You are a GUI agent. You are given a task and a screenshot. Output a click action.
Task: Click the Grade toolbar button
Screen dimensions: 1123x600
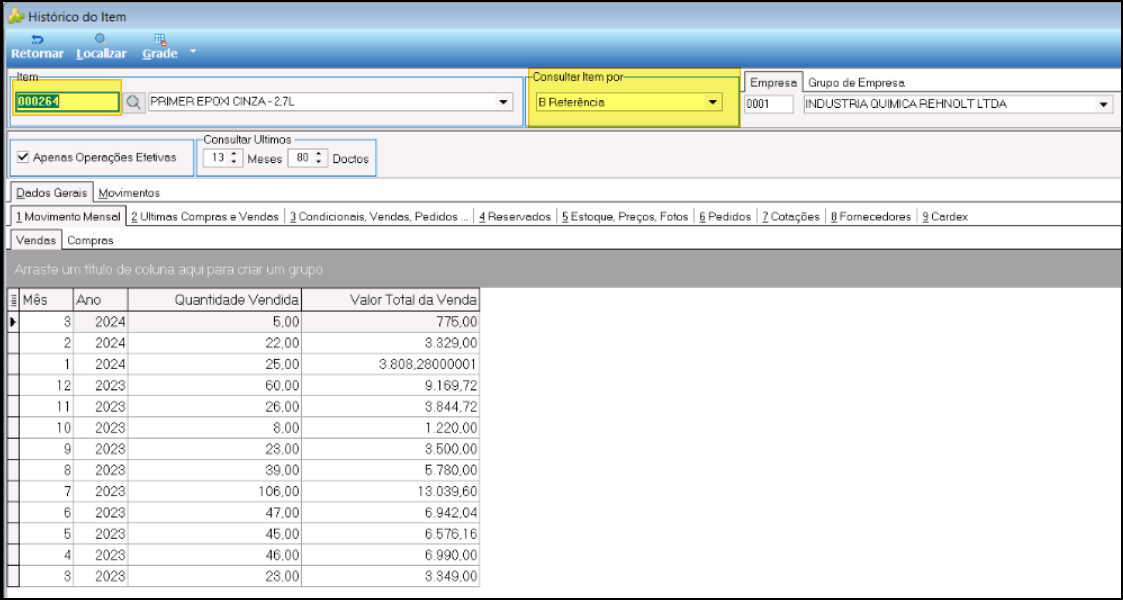(160, 47)
